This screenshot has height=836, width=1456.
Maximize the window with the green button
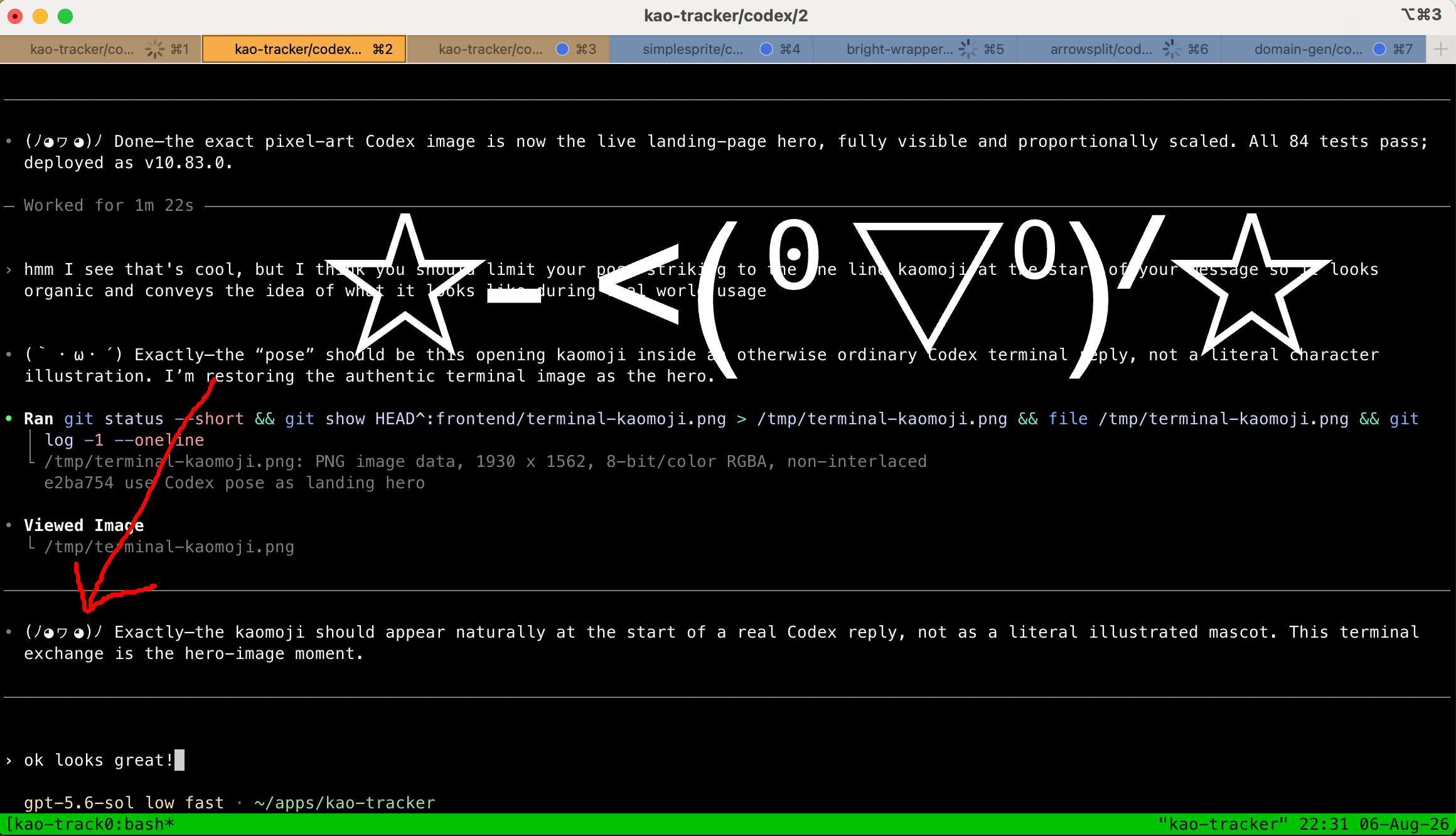[x=65, y=16]
